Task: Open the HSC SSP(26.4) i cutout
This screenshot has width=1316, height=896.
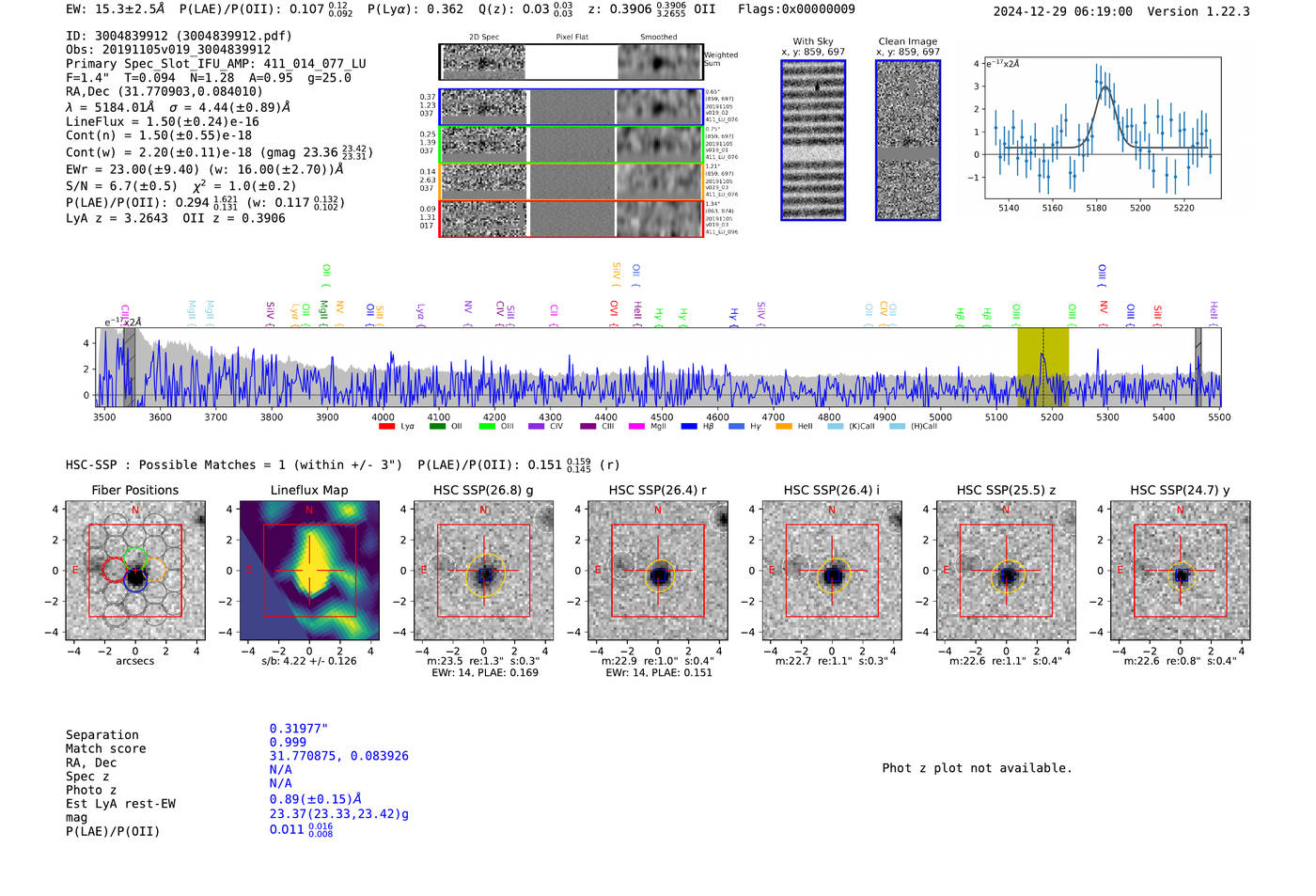Action: (832, 571)
